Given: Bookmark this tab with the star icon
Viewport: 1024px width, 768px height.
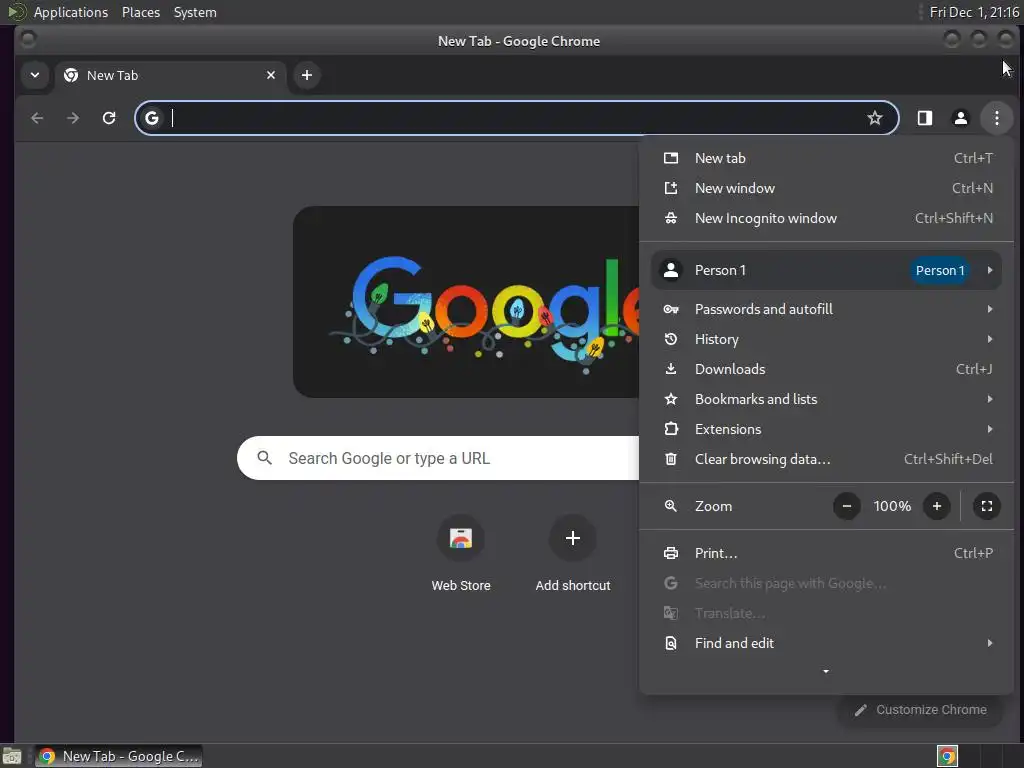Looking at the screenshot, I should 874,118.
